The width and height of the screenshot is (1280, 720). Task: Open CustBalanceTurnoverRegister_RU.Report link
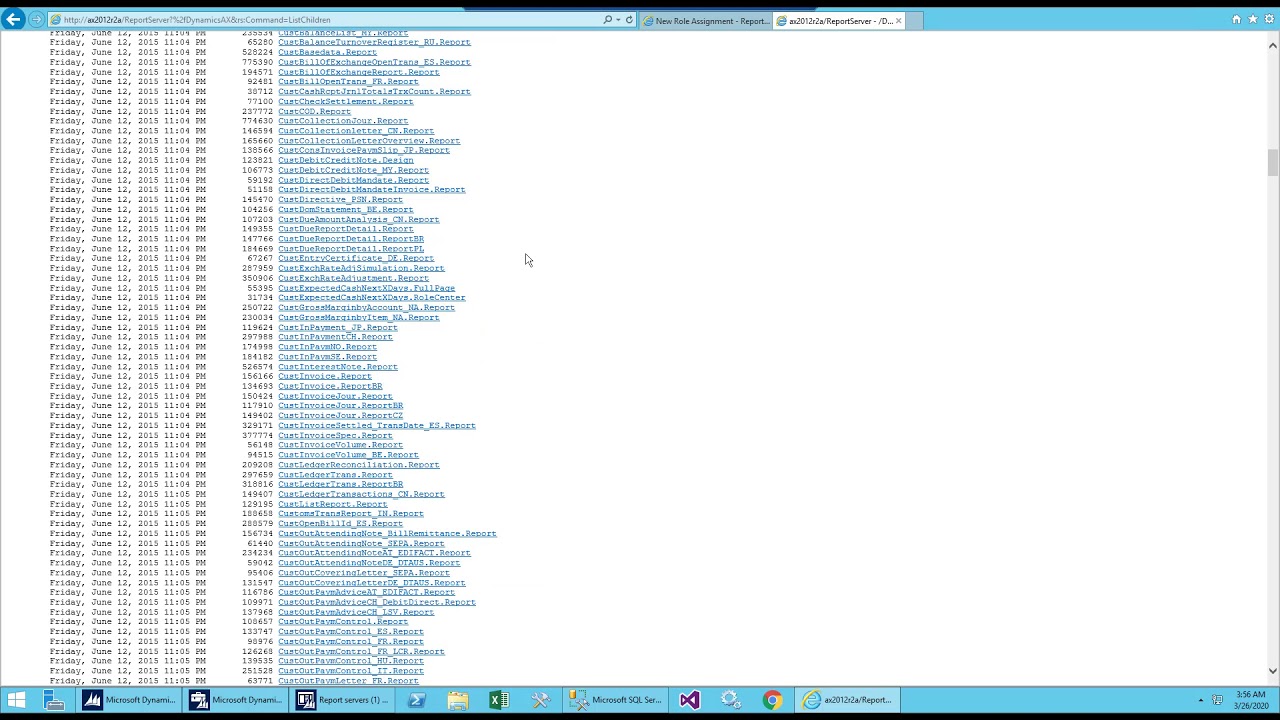click(374, 42)
